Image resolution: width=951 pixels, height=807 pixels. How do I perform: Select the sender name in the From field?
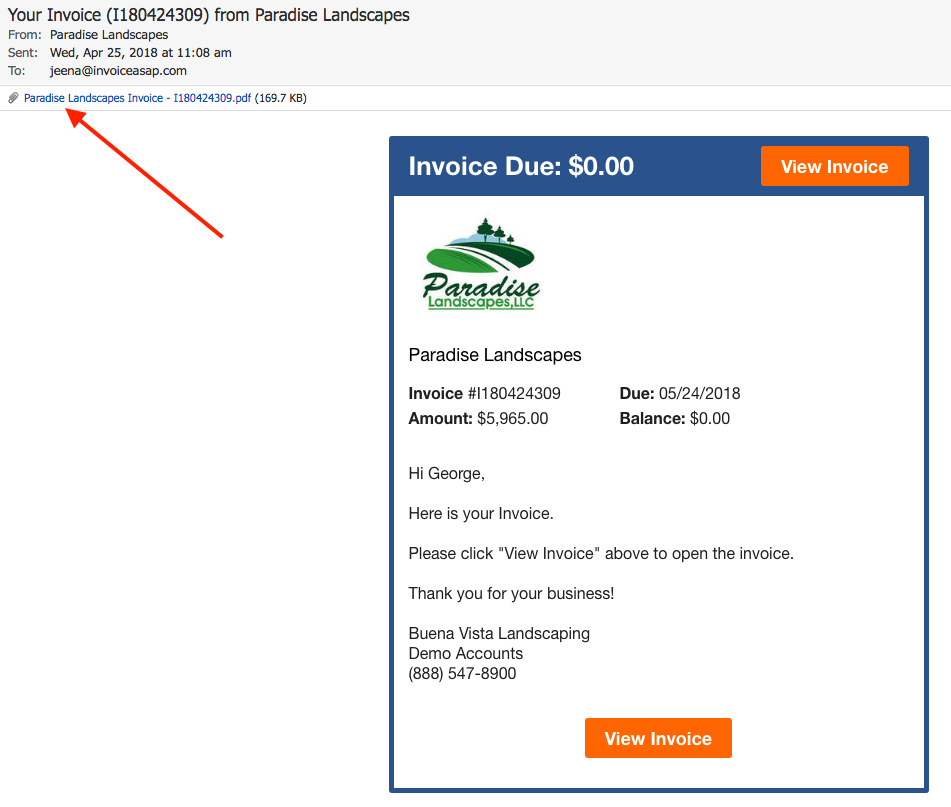click(x=109, y=35)
